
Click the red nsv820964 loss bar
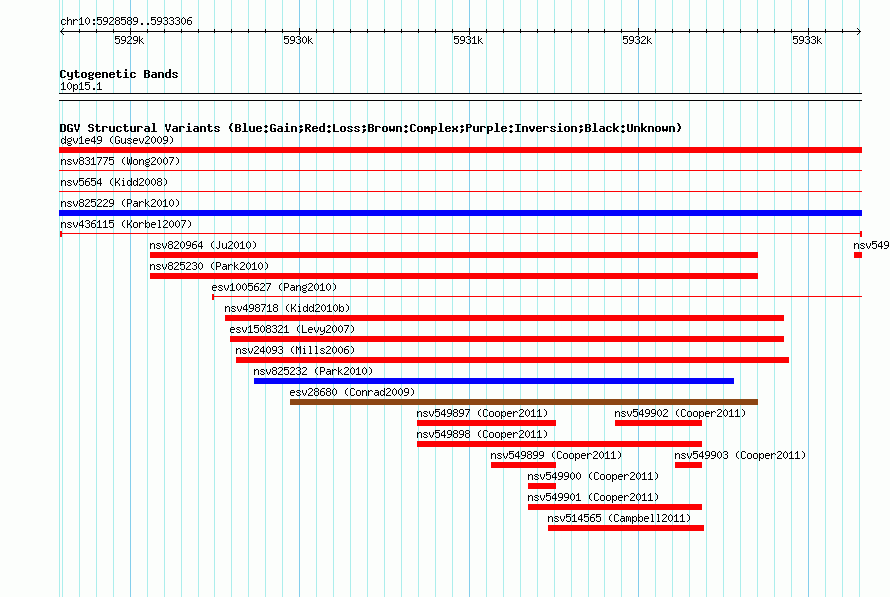coord(454,255)
